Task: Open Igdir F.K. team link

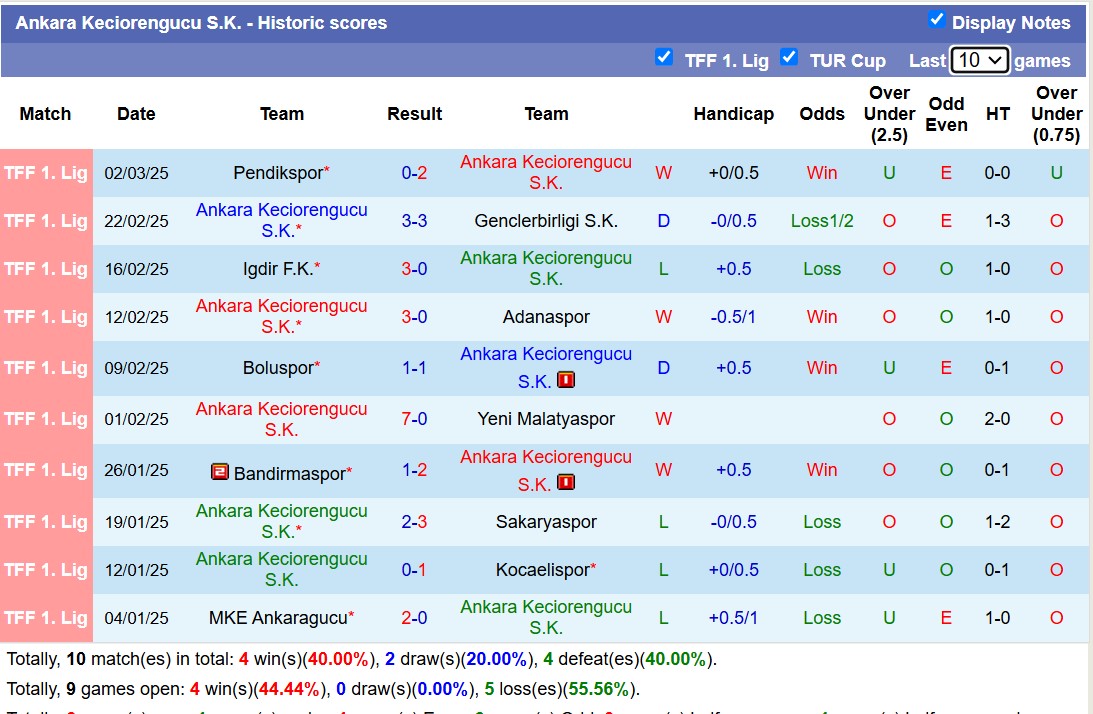Action: tap(281, 268)
